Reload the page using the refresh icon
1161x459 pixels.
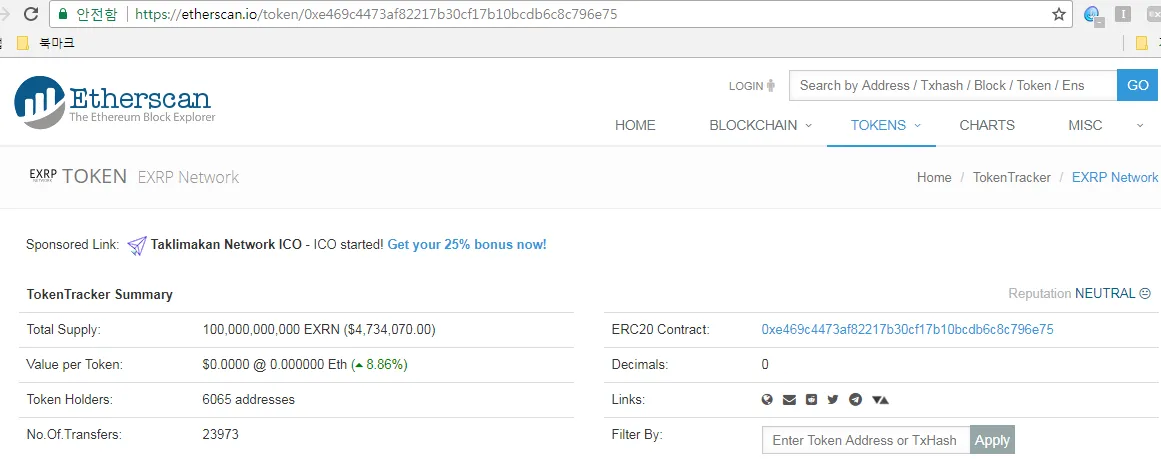coord(31,13)
